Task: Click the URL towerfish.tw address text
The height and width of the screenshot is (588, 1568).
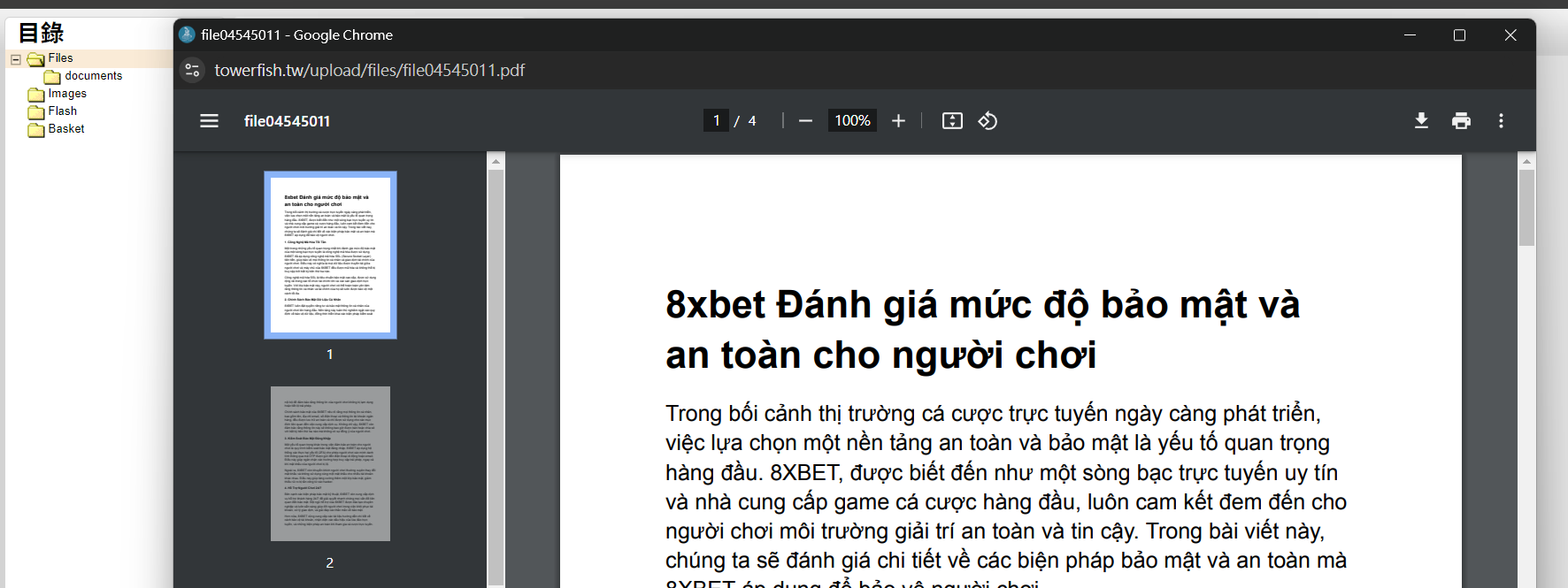Action: pyautogui.click(x=369, y=70)
